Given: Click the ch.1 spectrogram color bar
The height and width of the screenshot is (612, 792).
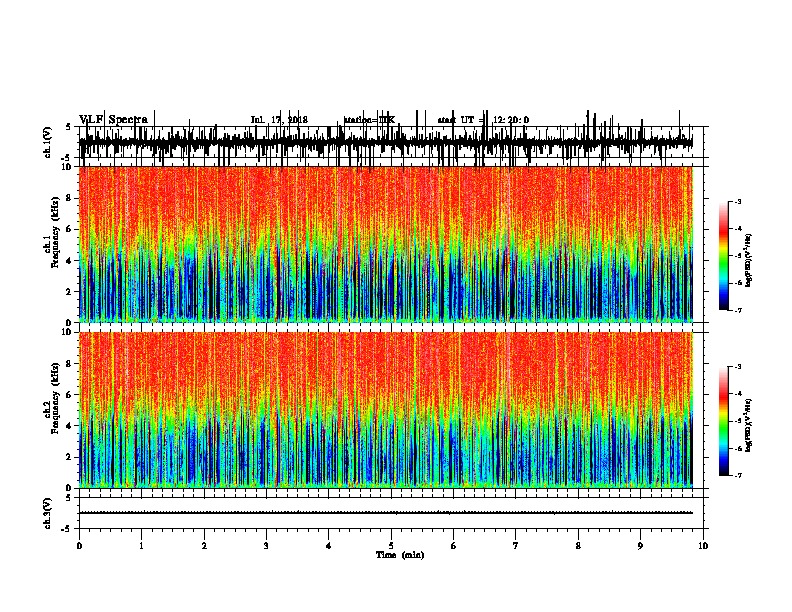Looking at the screenshot, I should tap(724, 256).
